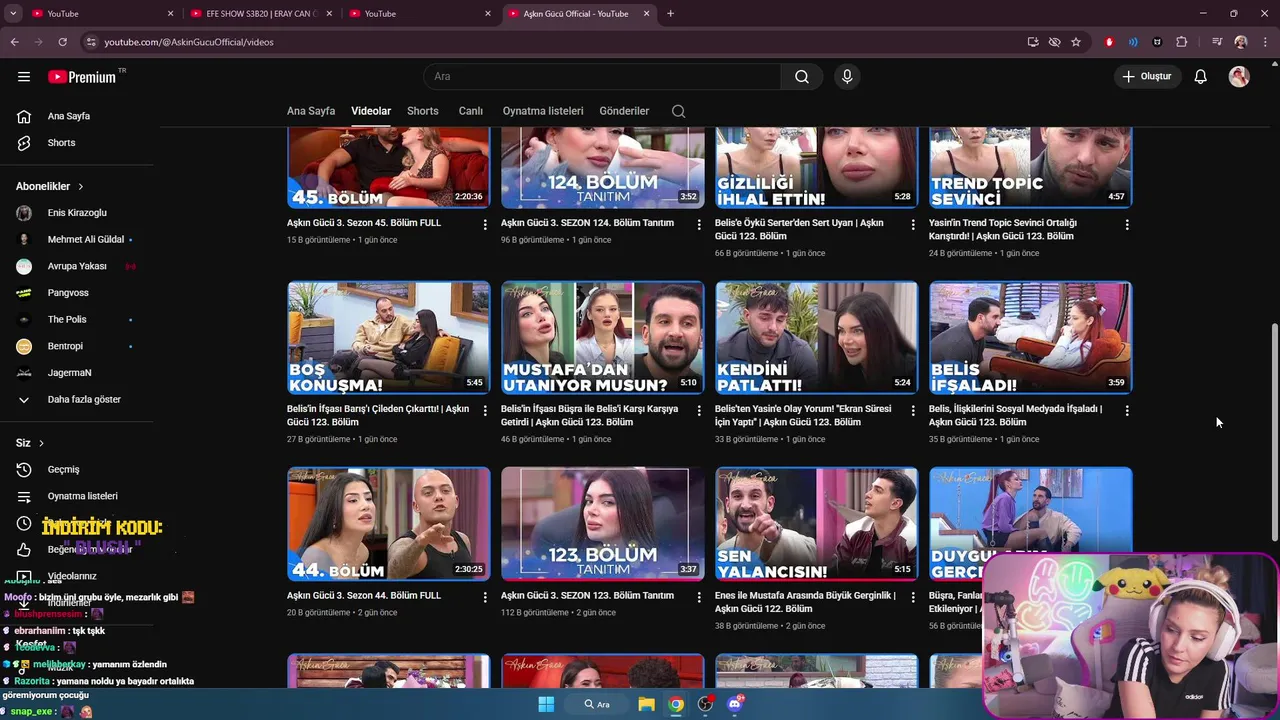
Task: Open account avatar menu
Action: point(1239,77)
